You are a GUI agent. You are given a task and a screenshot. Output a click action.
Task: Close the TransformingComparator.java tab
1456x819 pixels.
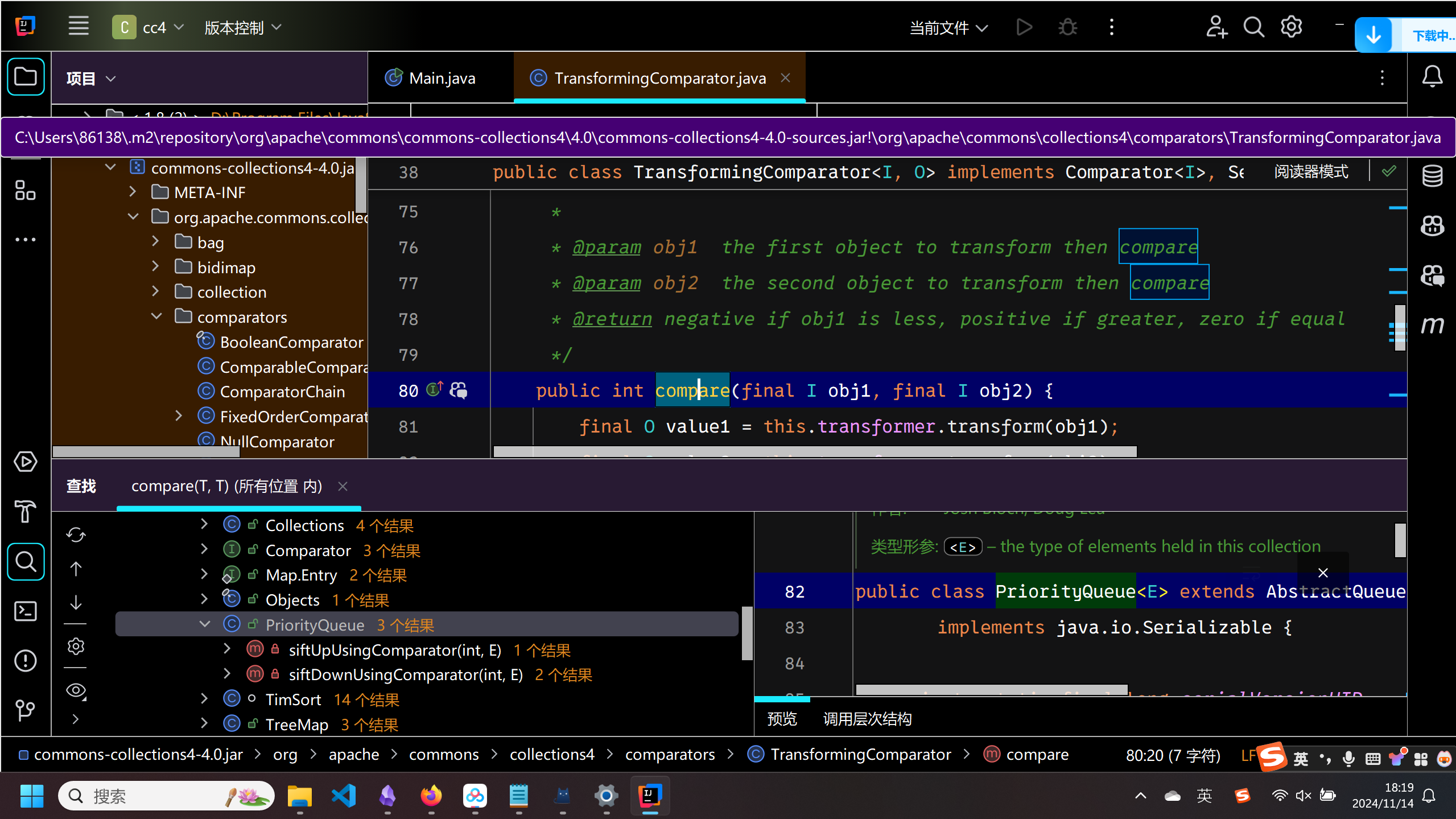tap(786, 78)
